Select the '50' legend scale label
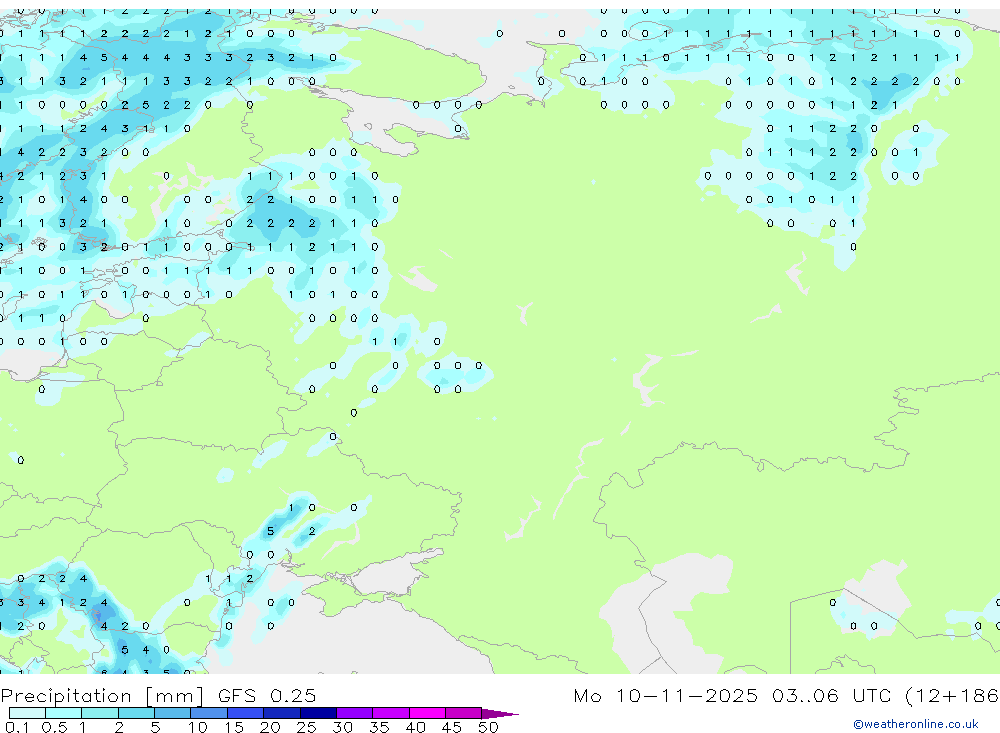 488,727
